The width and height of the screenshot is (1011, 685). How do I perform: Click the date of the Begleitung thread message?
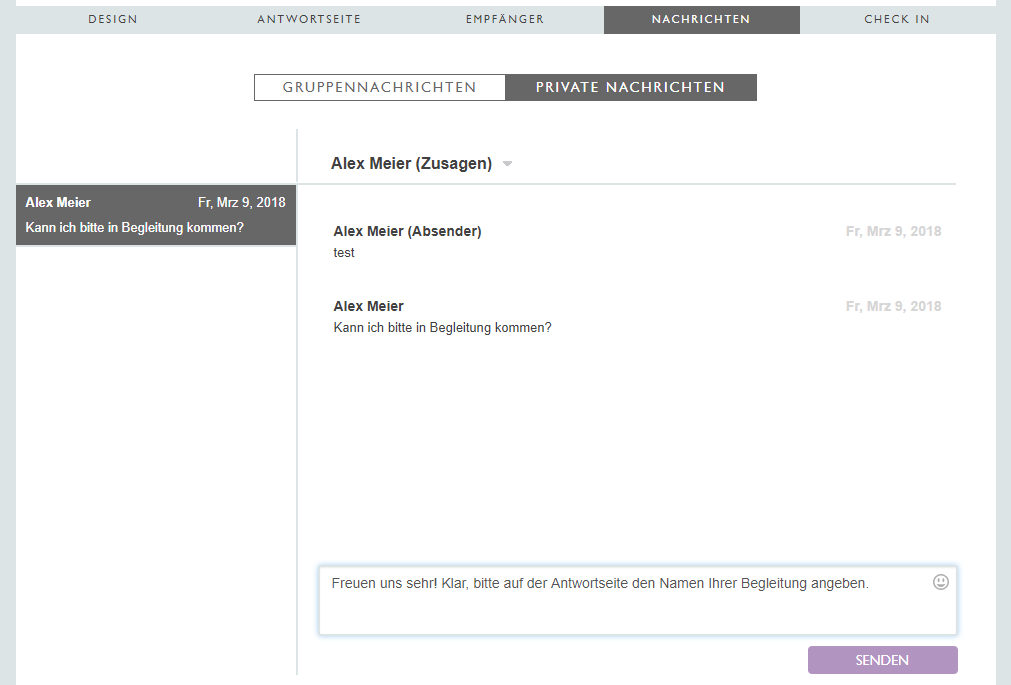point(893,307)
